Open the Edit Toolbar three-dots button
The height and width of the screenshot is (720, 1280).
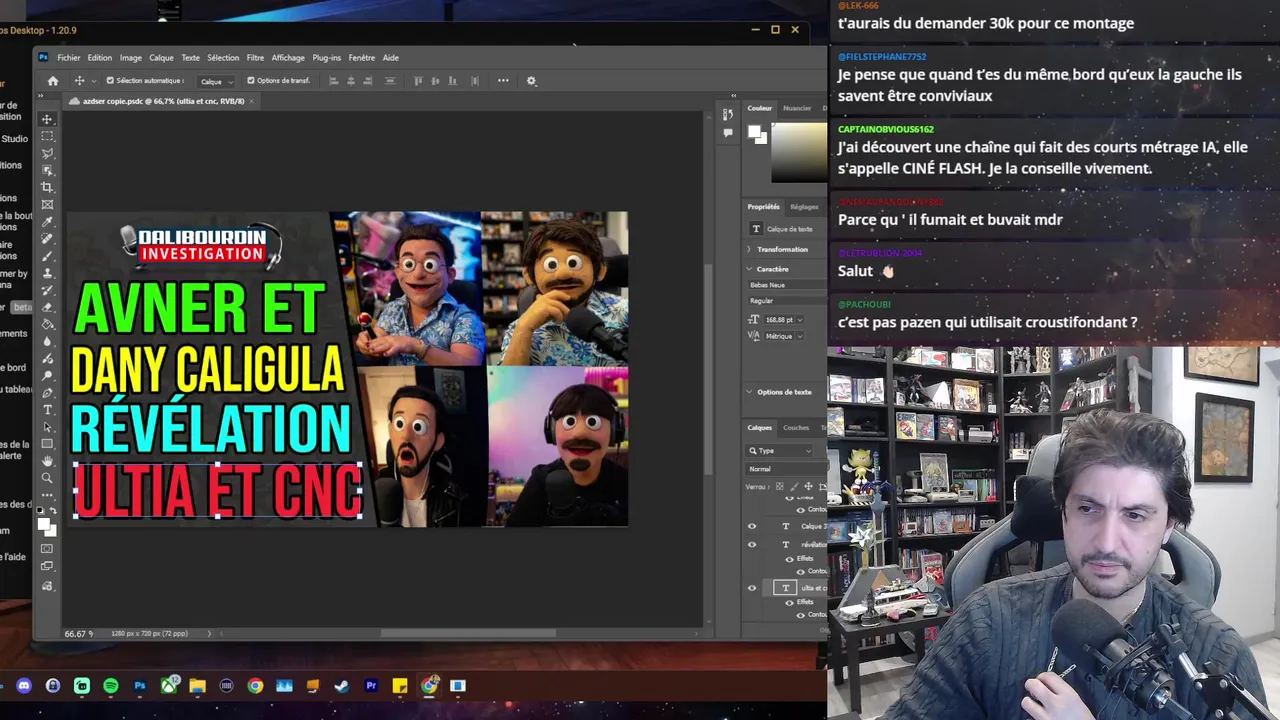pyautogui.click(x=47, y=495)
